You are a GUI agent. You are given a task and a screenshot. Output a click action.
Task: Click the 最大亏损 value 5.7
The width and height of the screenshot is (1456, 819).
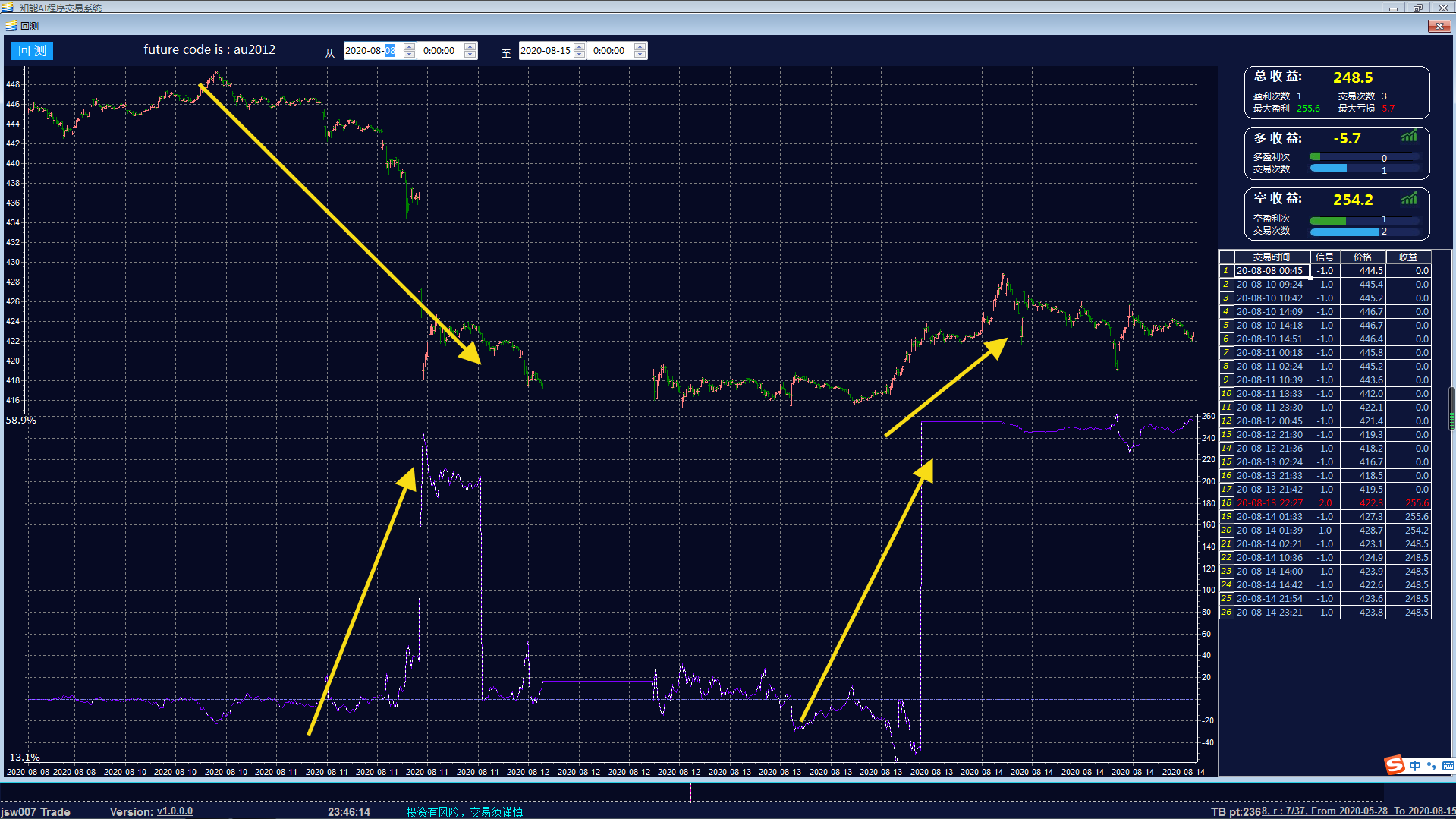click(x=1388, y=109)
